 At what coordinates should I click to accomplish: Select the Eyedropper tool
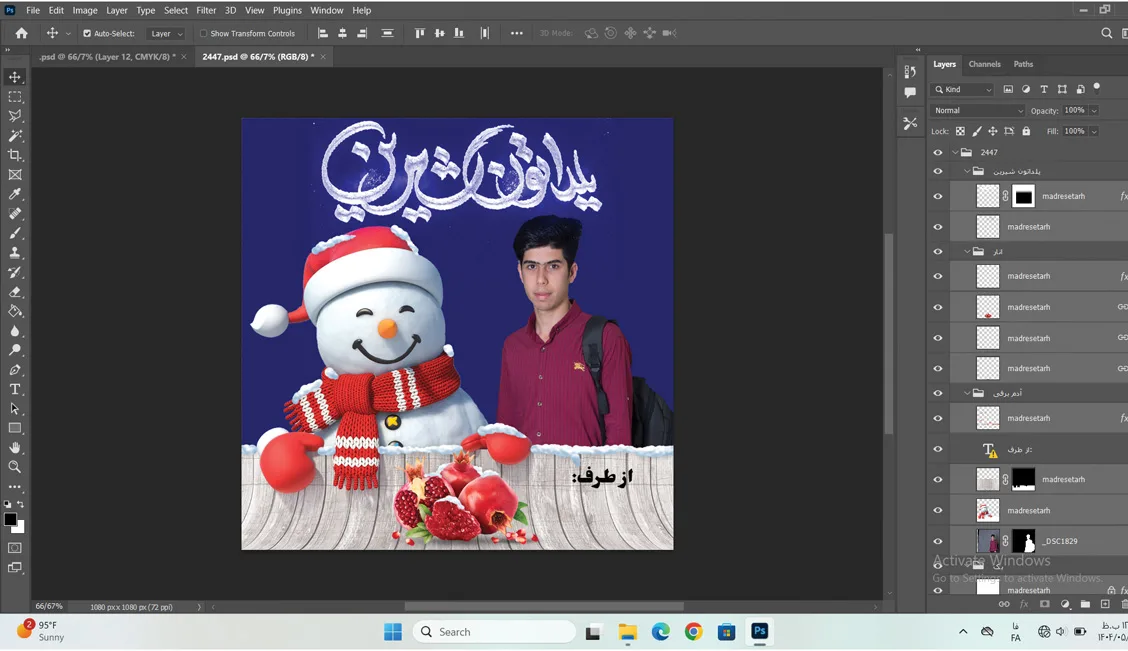coord(14,194)
